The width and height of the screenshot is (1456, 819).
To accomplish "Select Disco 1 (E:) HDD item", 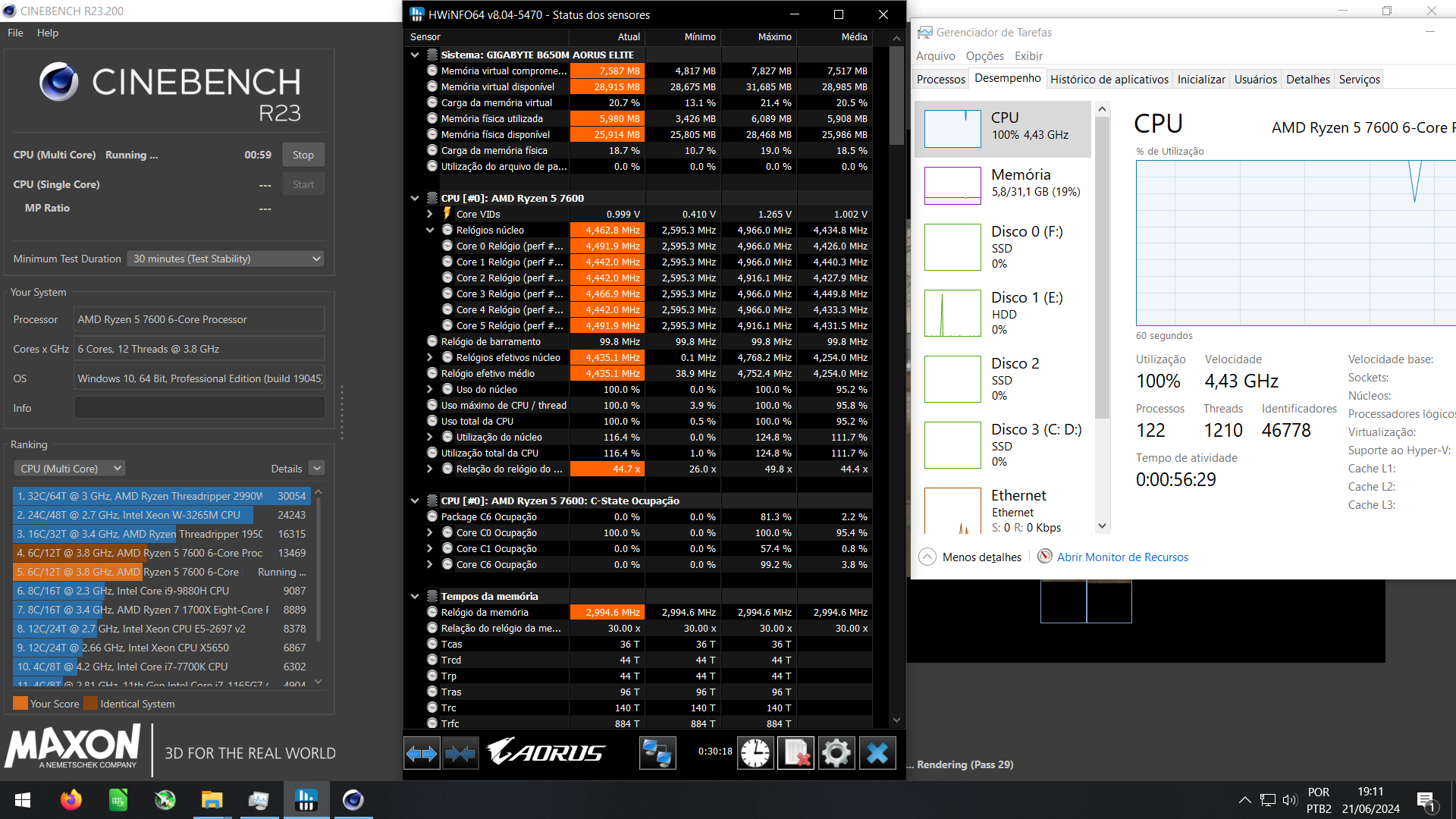I will coord(1003,312).
